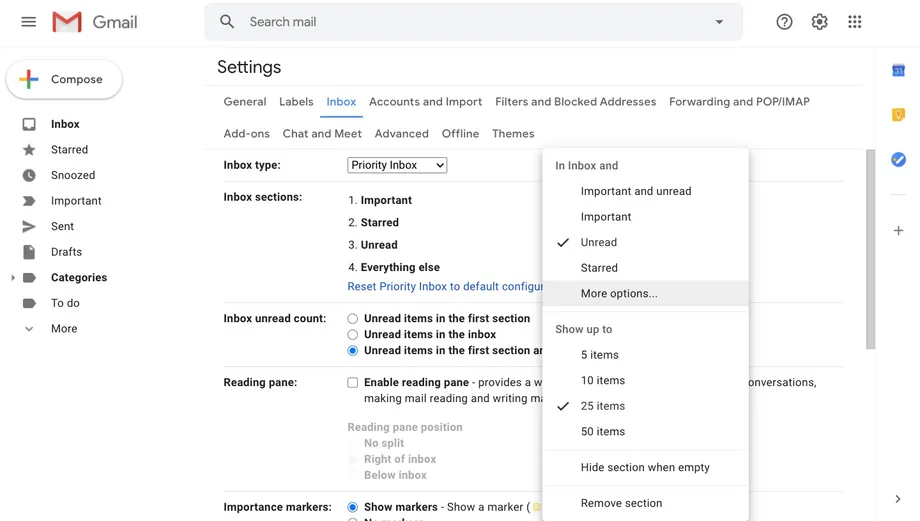The height and width of the screenshot is (521, 920).
Task: Select Unread items in first section and inbox
Action: (352, 350)
